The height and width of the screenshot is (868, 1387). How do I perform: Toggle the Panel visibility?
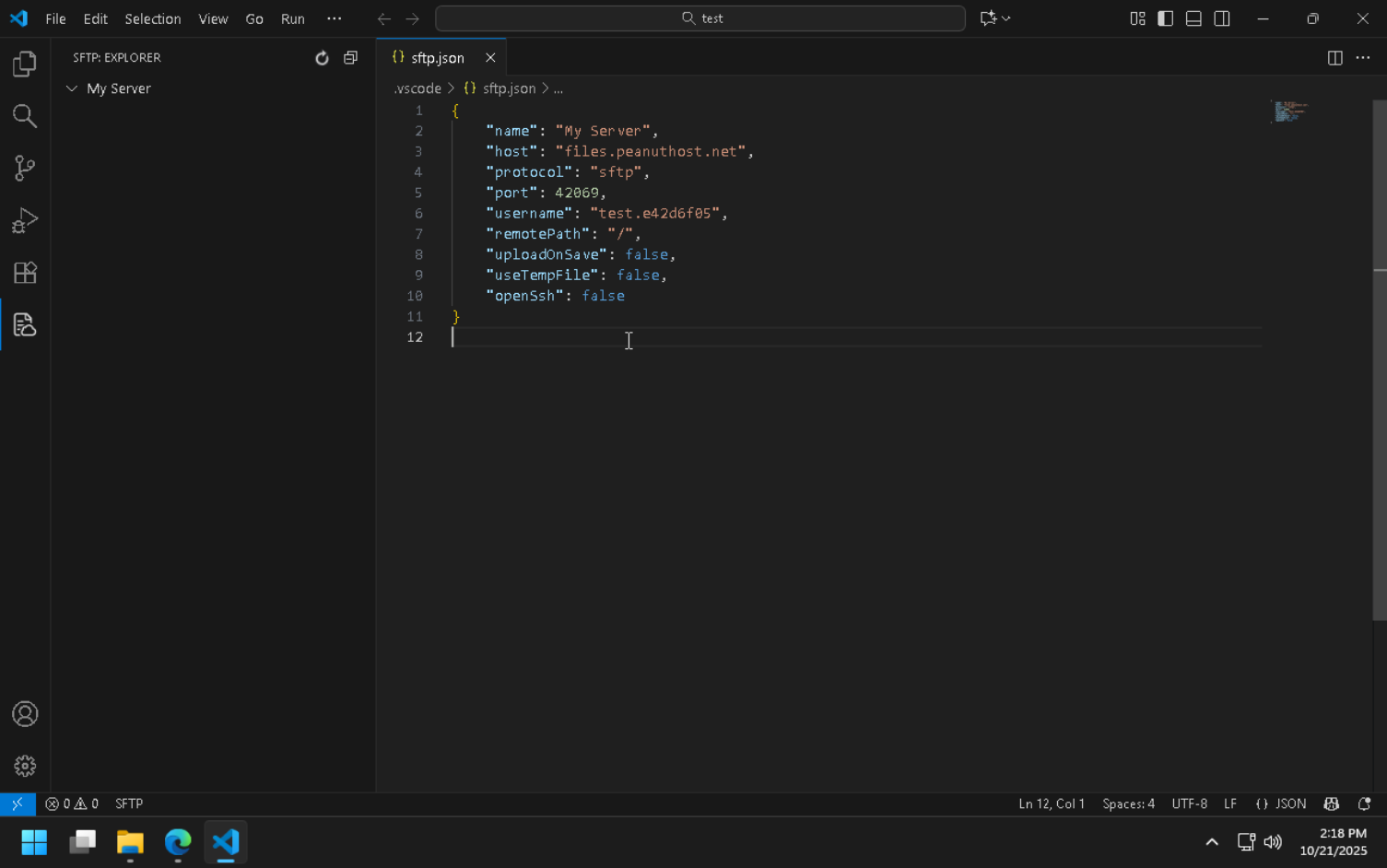click(x=1193, y=18)
